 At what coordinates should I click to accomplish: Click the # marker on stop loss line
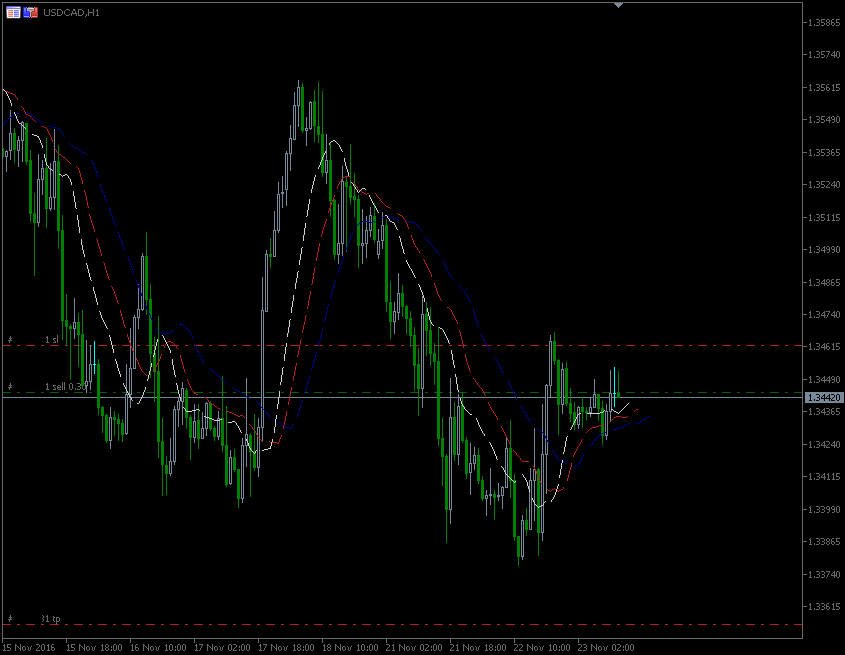[10, 340]
